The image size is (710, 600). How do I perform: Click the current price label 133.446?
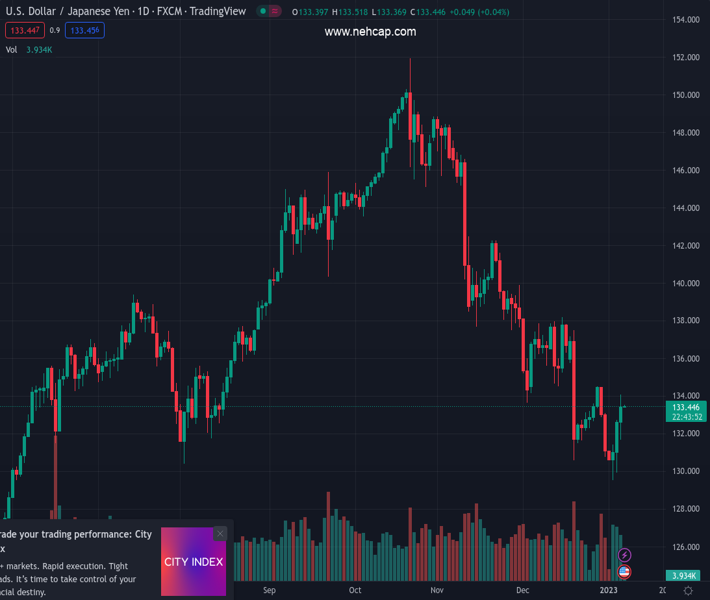[x=686, y=408]
